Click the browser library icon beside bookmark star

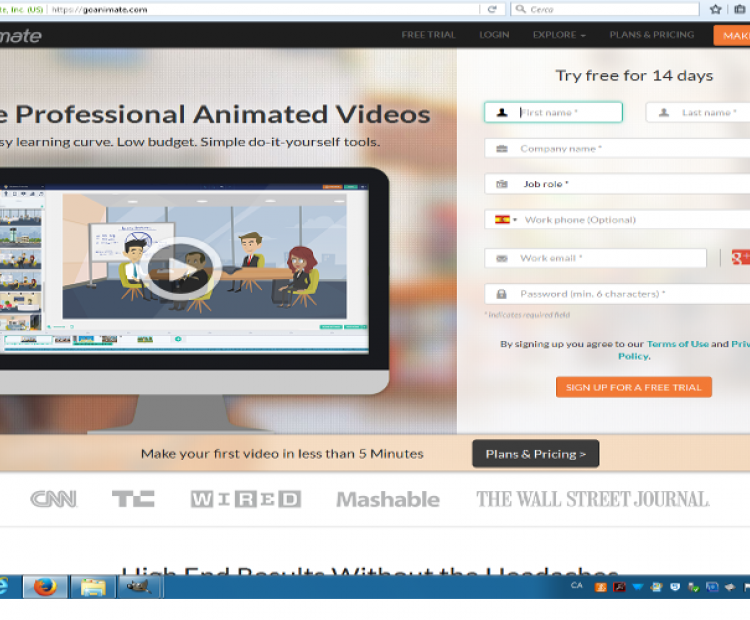739,9
